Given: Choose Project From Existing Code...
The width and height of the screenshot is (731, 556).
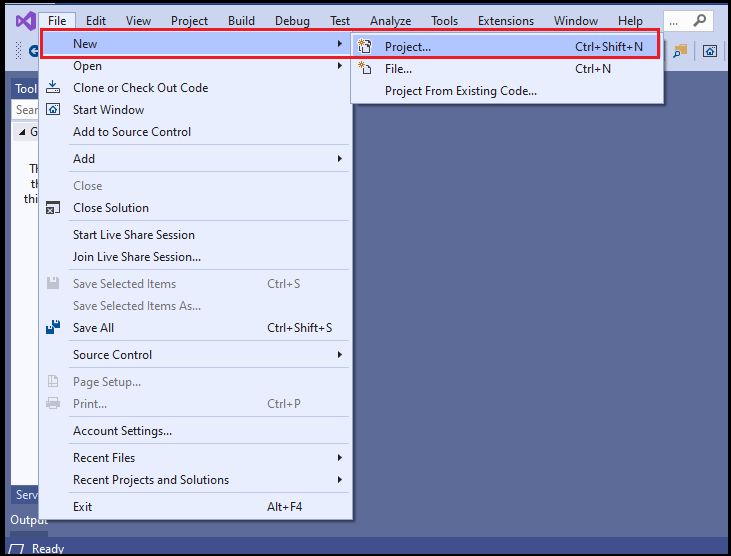Looking at the screenshot, I should point(507,90).
